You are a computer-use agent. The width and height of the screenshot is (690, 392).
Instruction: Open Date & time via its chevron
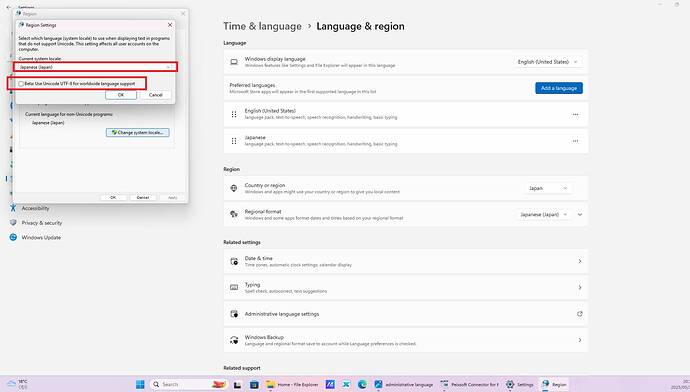pos(580,261)
